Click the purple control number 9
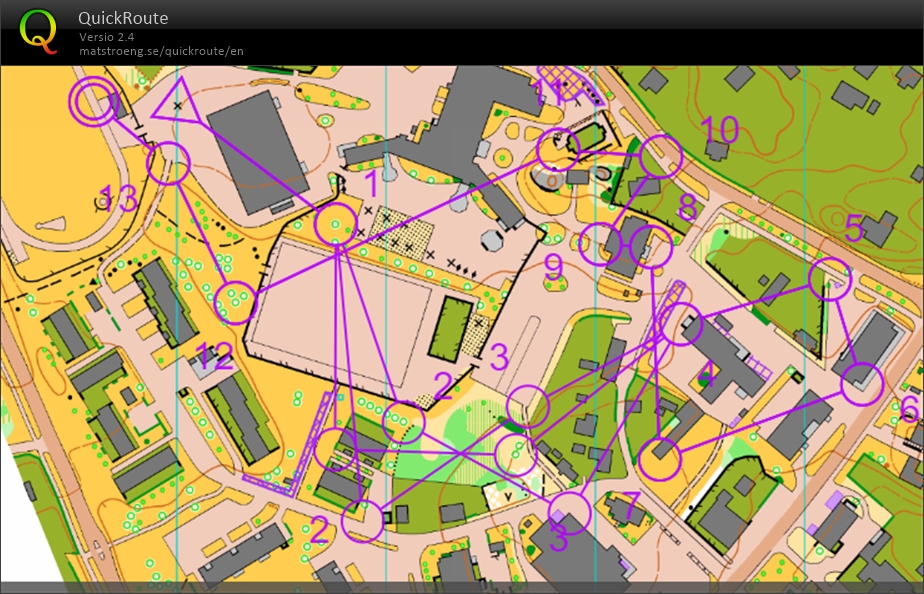This screenshot has width=924, height=594. 554,266
